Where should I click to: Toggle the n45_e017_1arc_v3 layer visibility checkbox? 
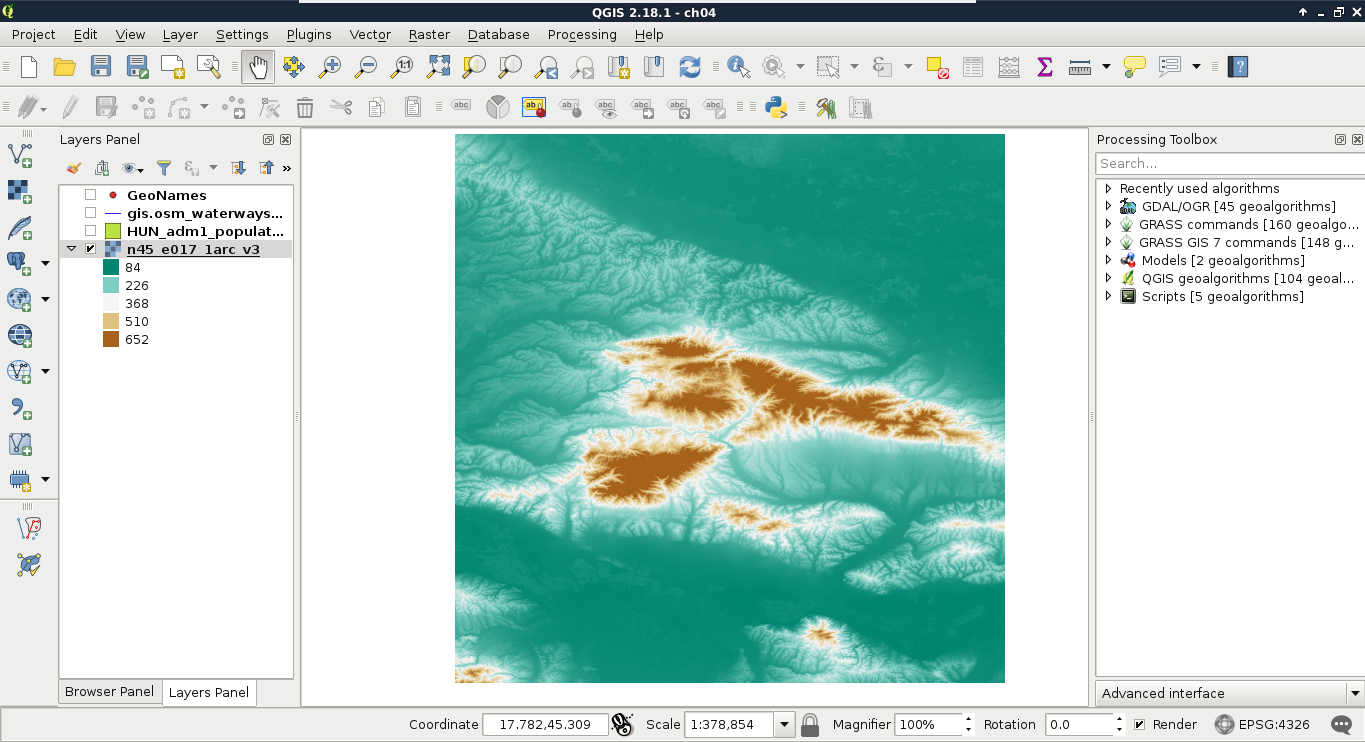(x=91, y=250)
